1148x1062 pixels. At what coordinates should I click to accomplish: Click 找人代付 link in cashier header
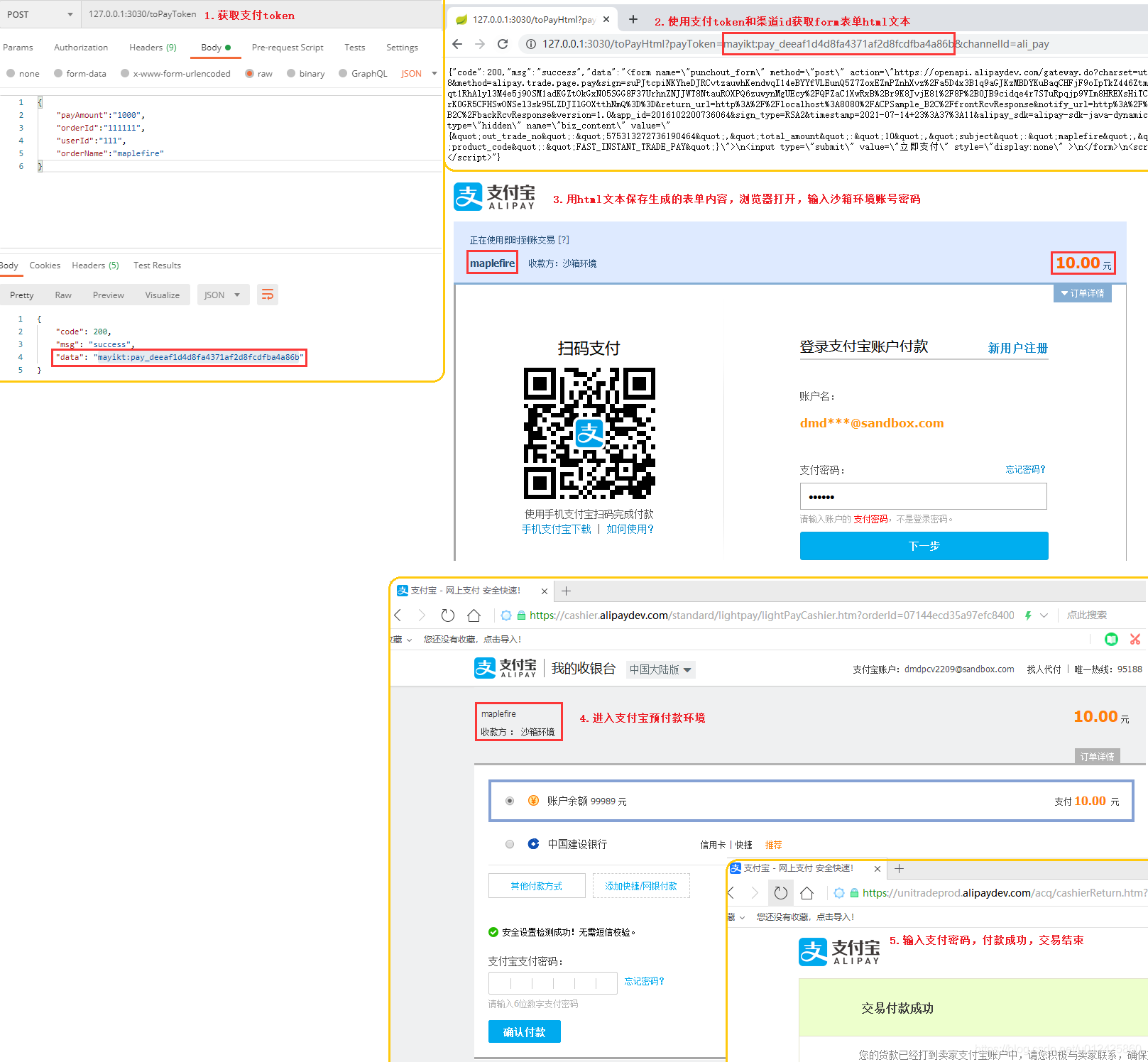1044,669
